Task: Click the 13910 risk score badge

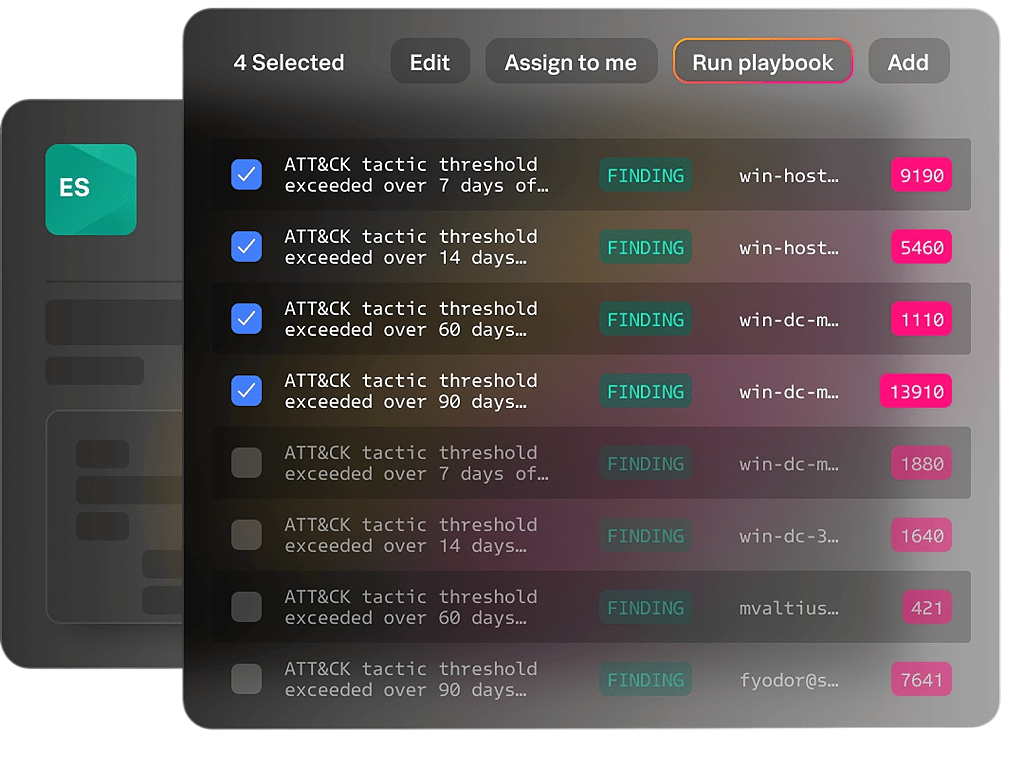Action: (x=916, y=392)
